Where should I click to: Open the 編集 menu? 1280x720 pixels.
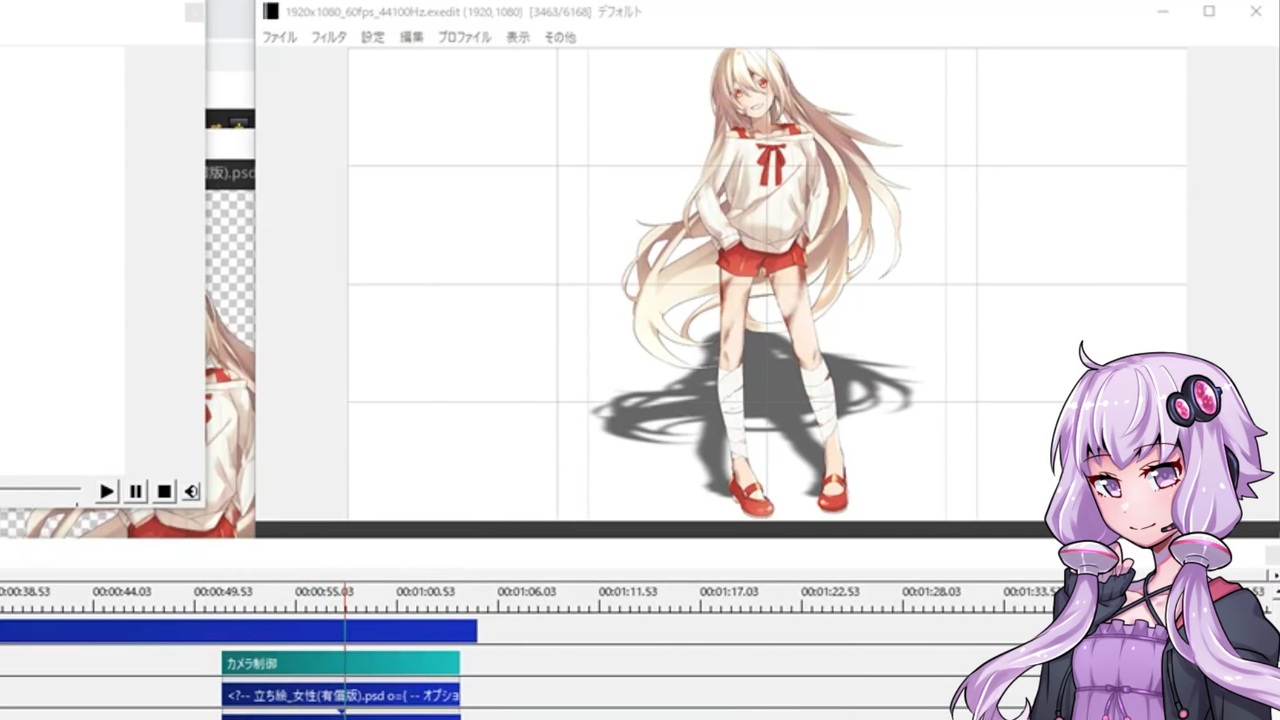(x=412, y=37)
